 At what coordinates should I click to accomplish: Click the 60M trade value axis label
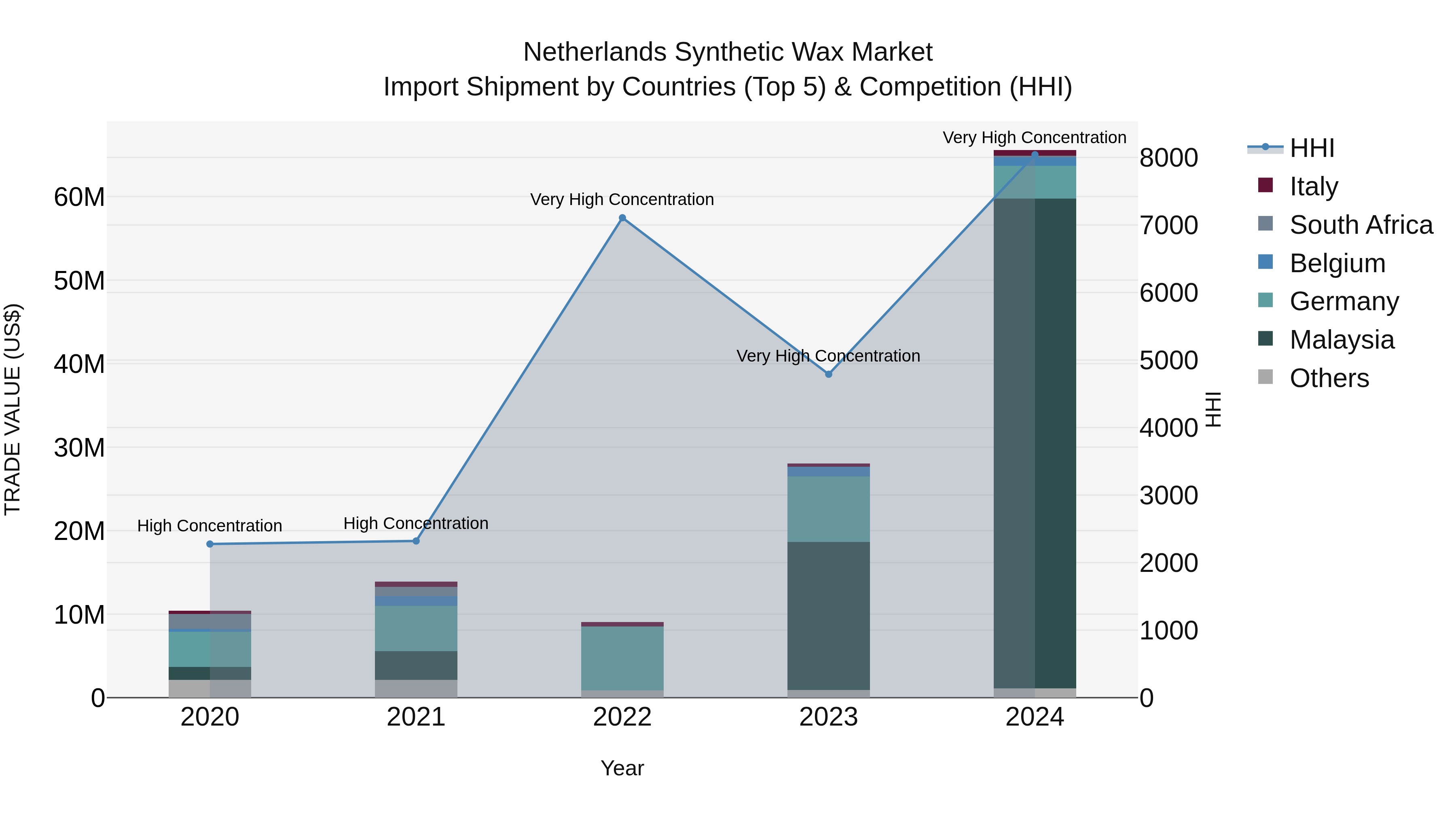(x=79, y=197)
